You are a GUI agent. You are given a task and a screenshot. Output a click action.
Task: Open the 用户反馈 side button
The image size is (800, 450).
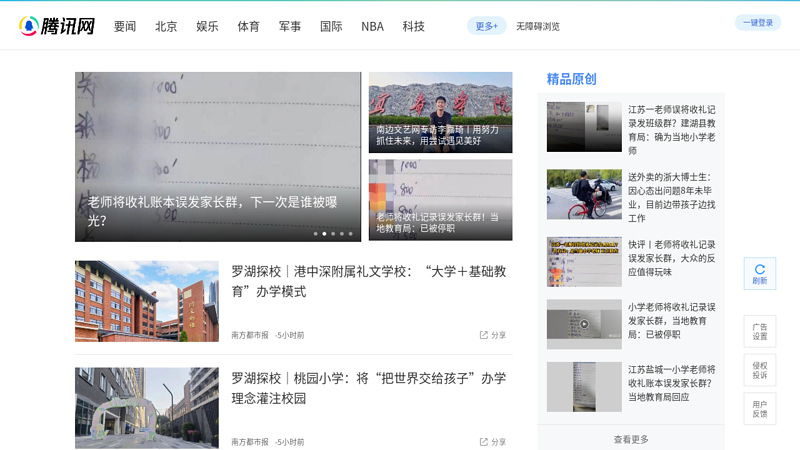[x=760, y=409]
